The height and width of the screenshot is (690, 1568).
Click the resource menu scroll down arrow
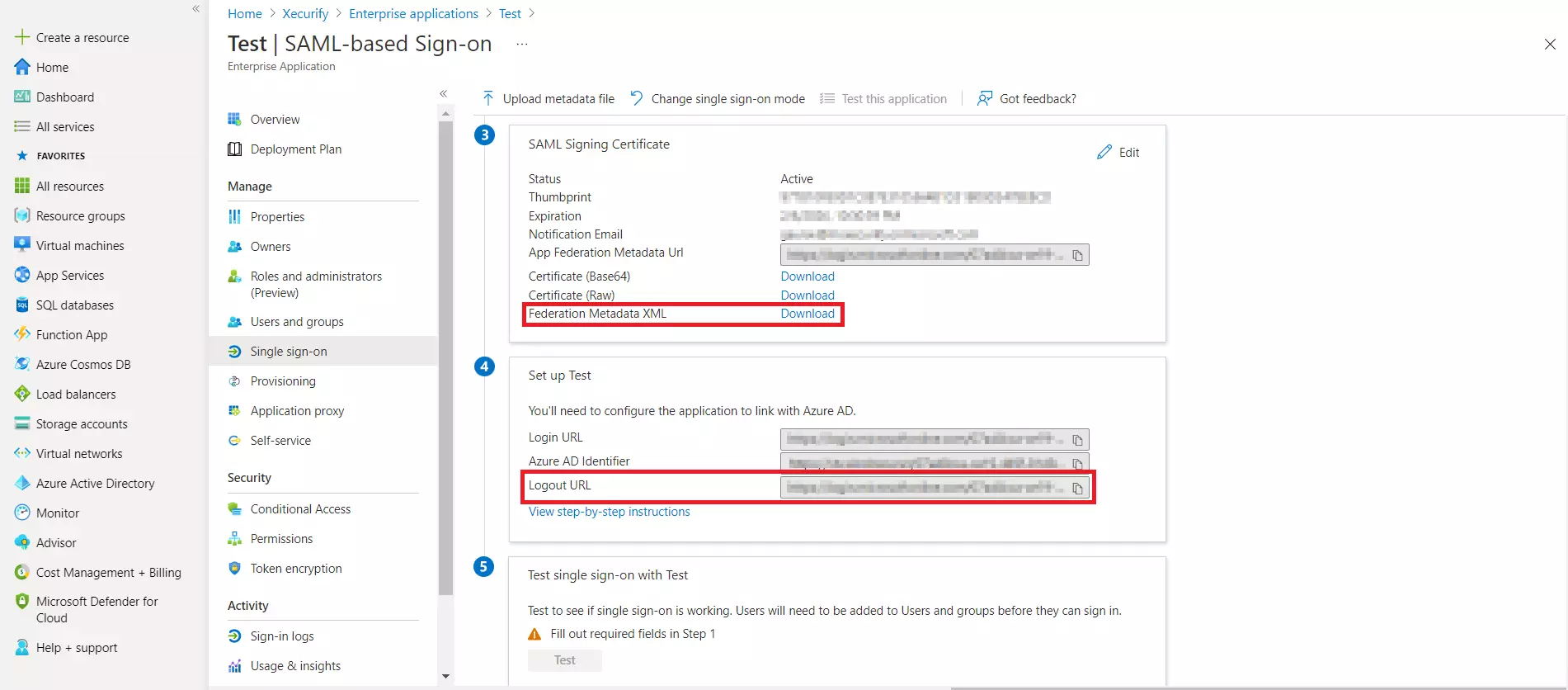pyautogui.click(x=445, y=676)
